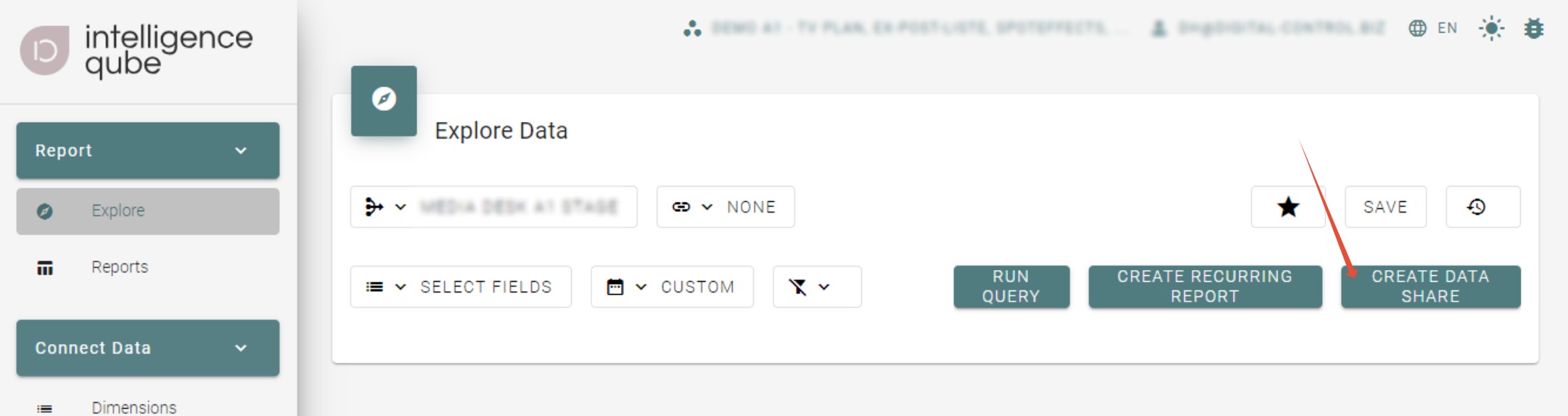Click the star favorite icon button
The image size is (1568, 416).
tap(1288, 207)
